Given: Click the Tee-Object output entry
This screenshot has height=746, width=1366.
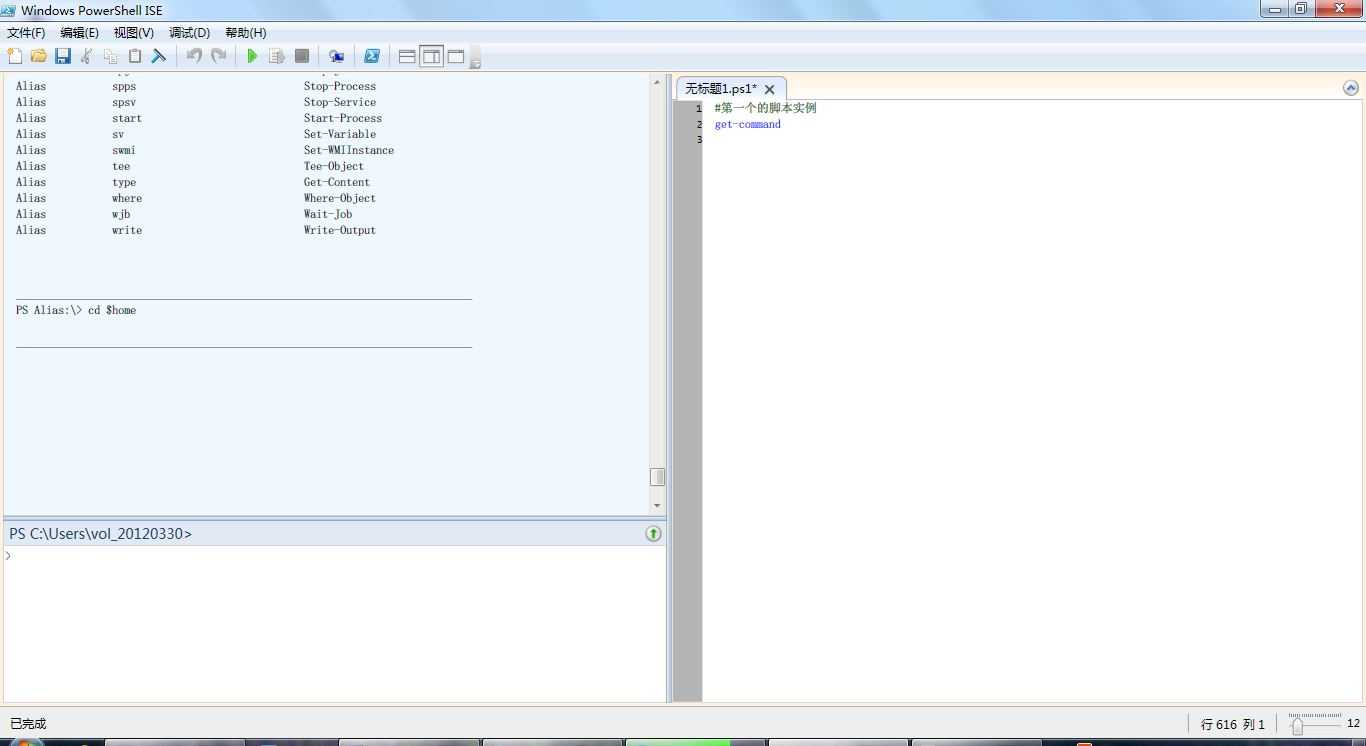Looking at the screenshot, I should point(334,166).
